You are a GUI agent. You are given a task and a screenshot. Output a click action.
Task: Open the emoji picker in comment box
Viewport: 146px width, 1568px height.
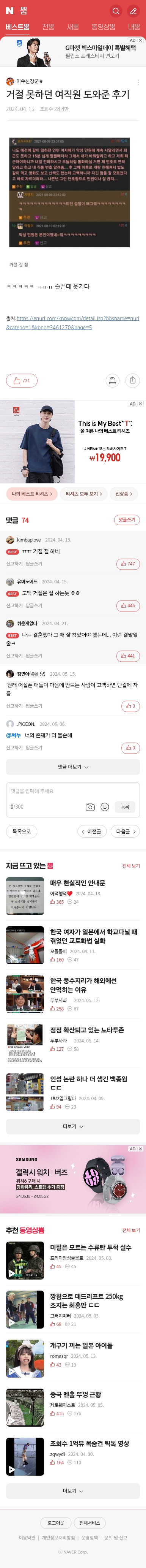pos(105,806)
